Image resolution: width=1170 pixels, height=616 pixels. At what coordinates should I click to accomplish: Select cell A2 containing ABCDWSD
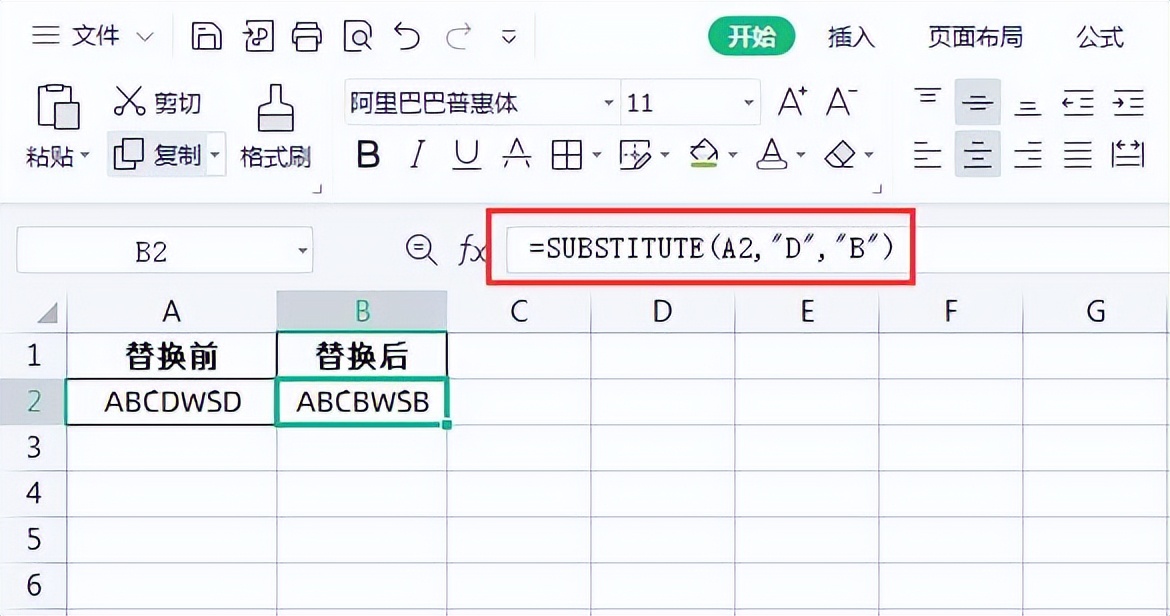170,401
